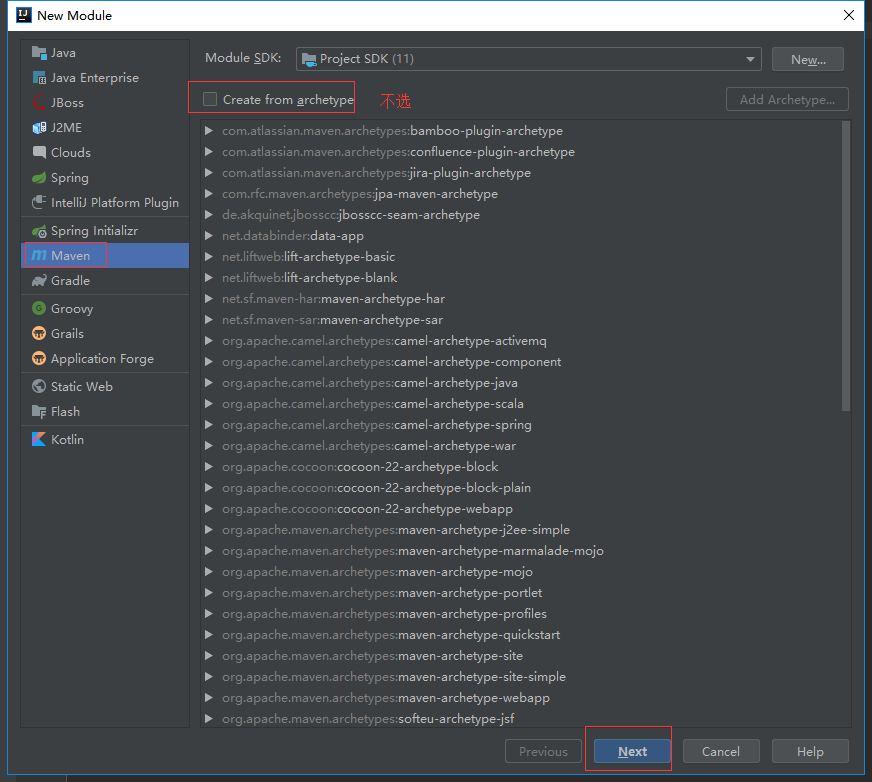Screen dimensions: 872x782
Task: Click the Next button
Action: [632, 751]
